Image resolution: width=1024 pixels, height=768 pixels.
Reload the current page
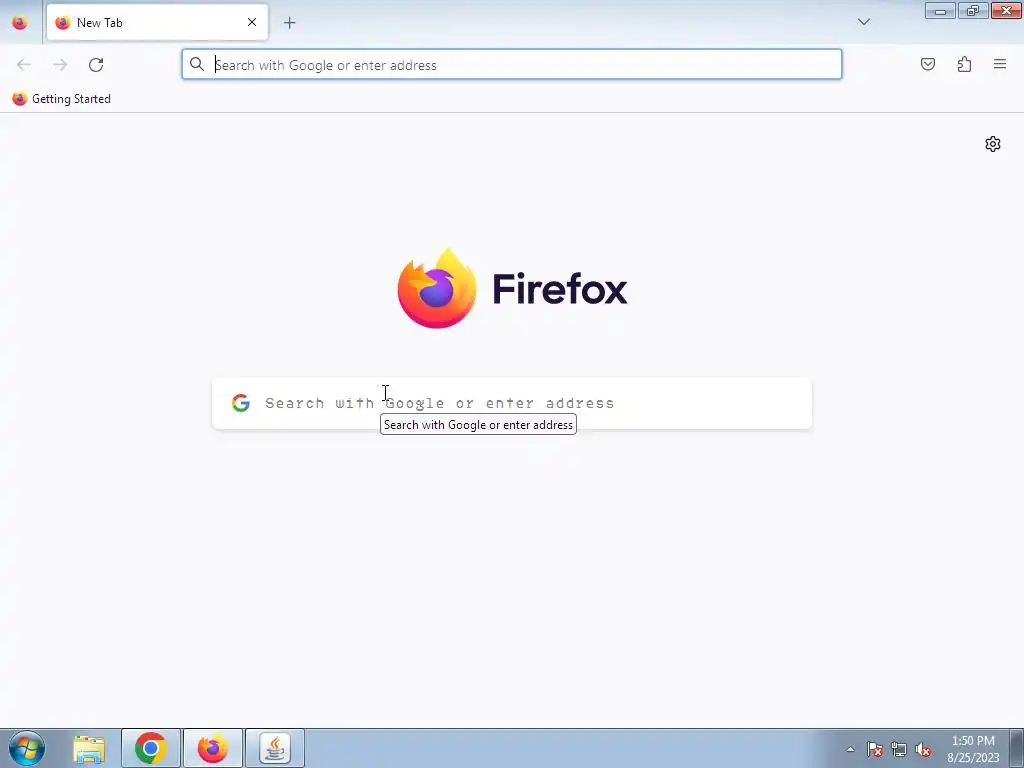(96, 65)
